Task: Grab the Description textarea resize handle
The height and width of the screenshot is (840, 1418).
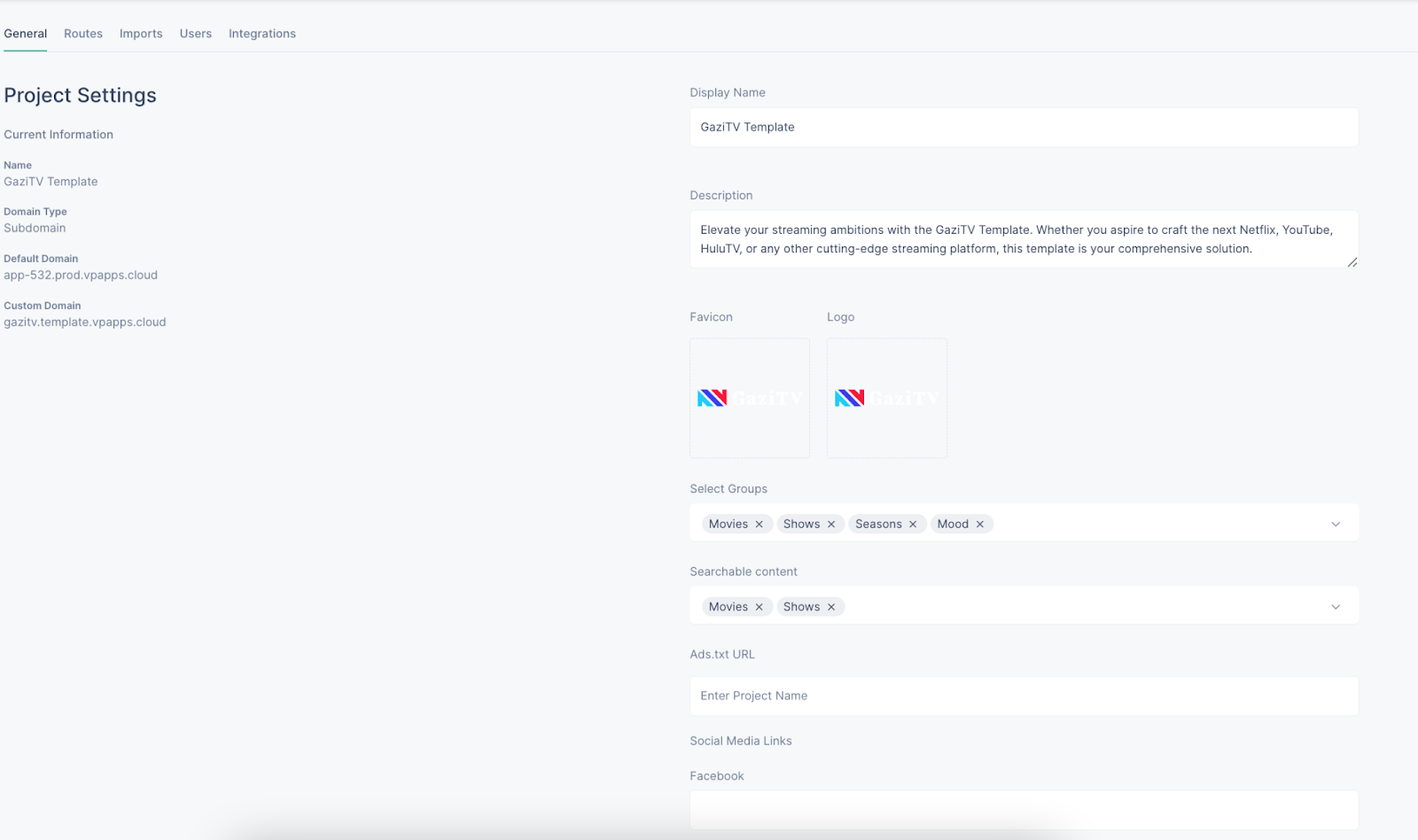Action: 1352,262
